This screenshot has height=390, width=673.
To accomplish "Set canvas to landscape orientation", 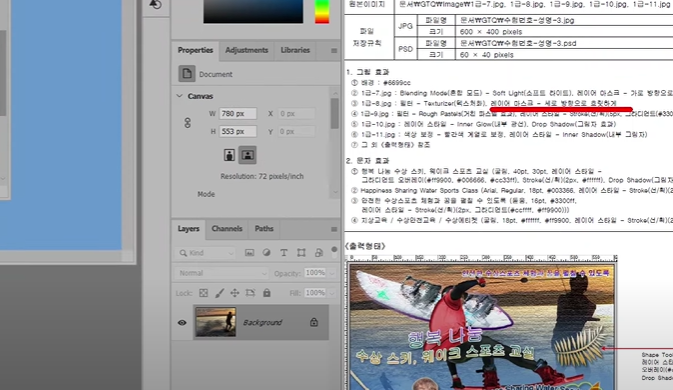I will pos(248,155).
